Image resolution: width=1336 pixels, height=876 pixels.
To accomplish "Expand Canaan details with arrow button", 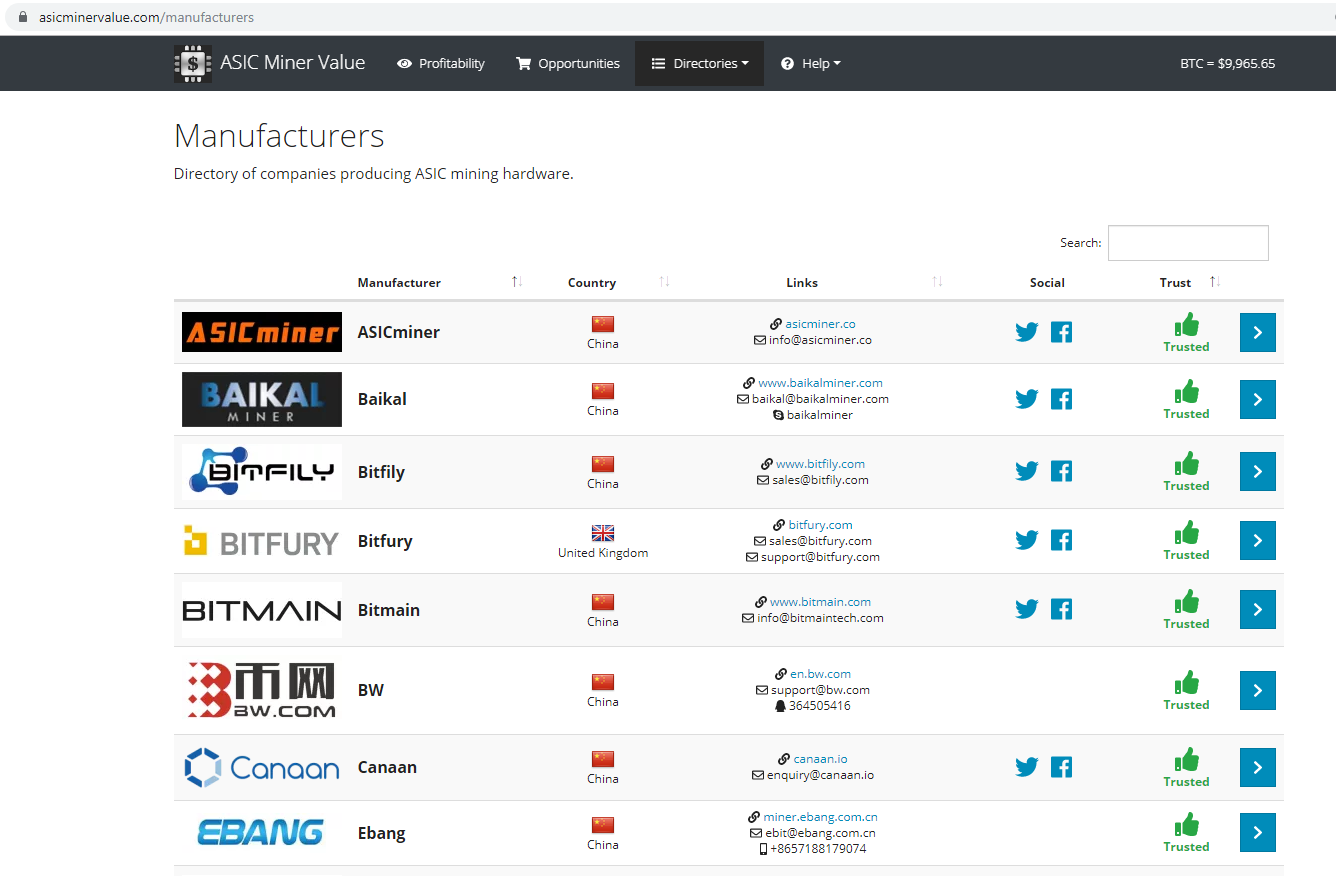I will pos(1258,767).
